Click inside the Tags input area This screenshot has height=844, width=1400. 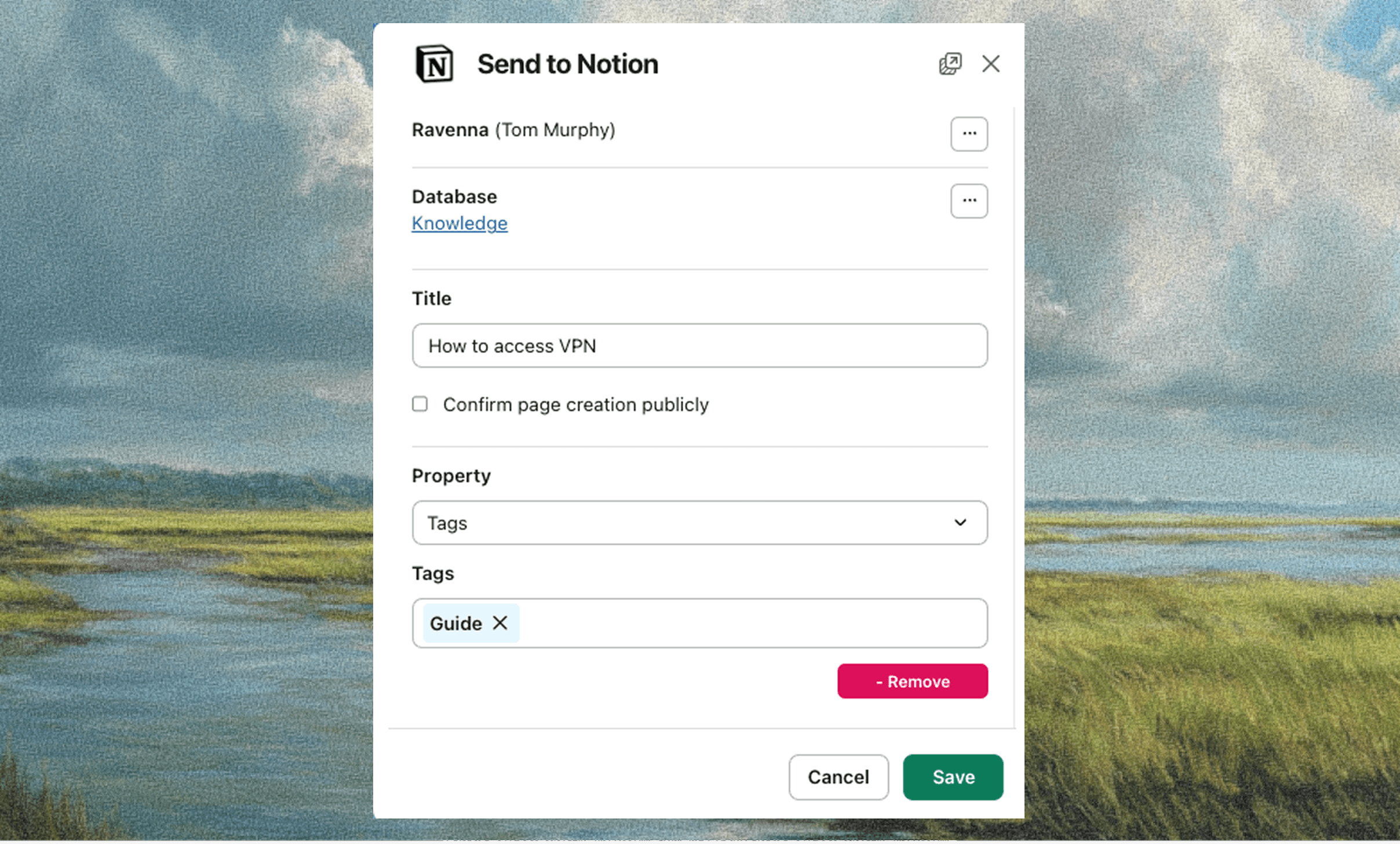(753, 623)
